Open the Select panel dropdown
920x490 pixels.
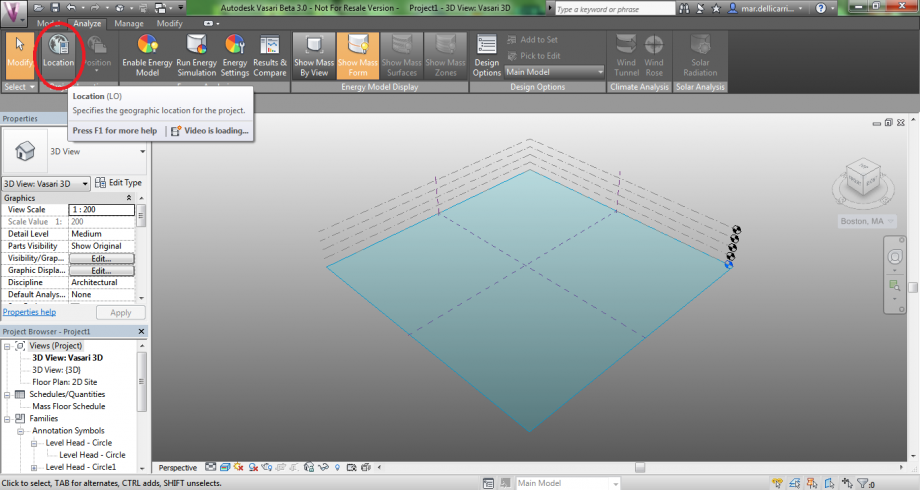(21, 87)
